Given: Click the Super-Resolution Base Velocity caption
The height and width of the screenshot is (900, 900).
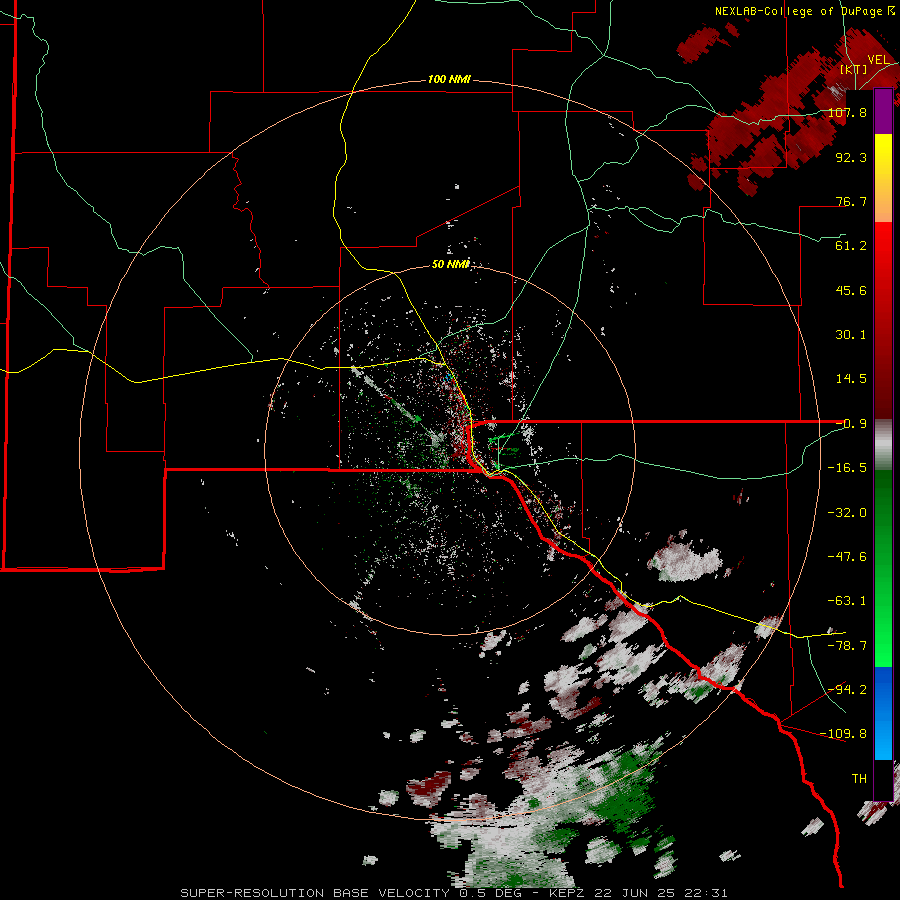Looking at the screenshot, I should pos(454,893).
